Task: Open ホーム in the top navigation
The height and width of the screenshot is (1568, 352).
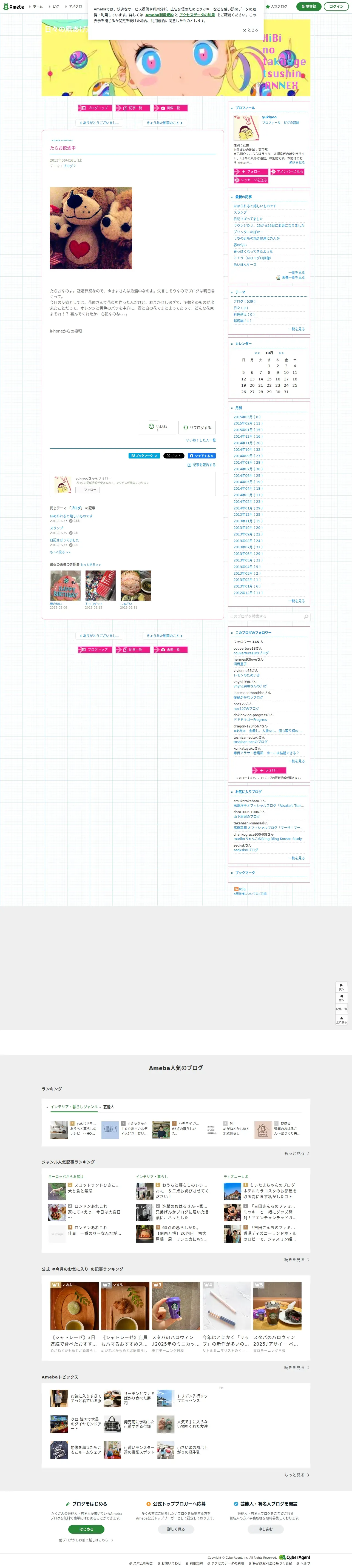Action: point(38,7)
